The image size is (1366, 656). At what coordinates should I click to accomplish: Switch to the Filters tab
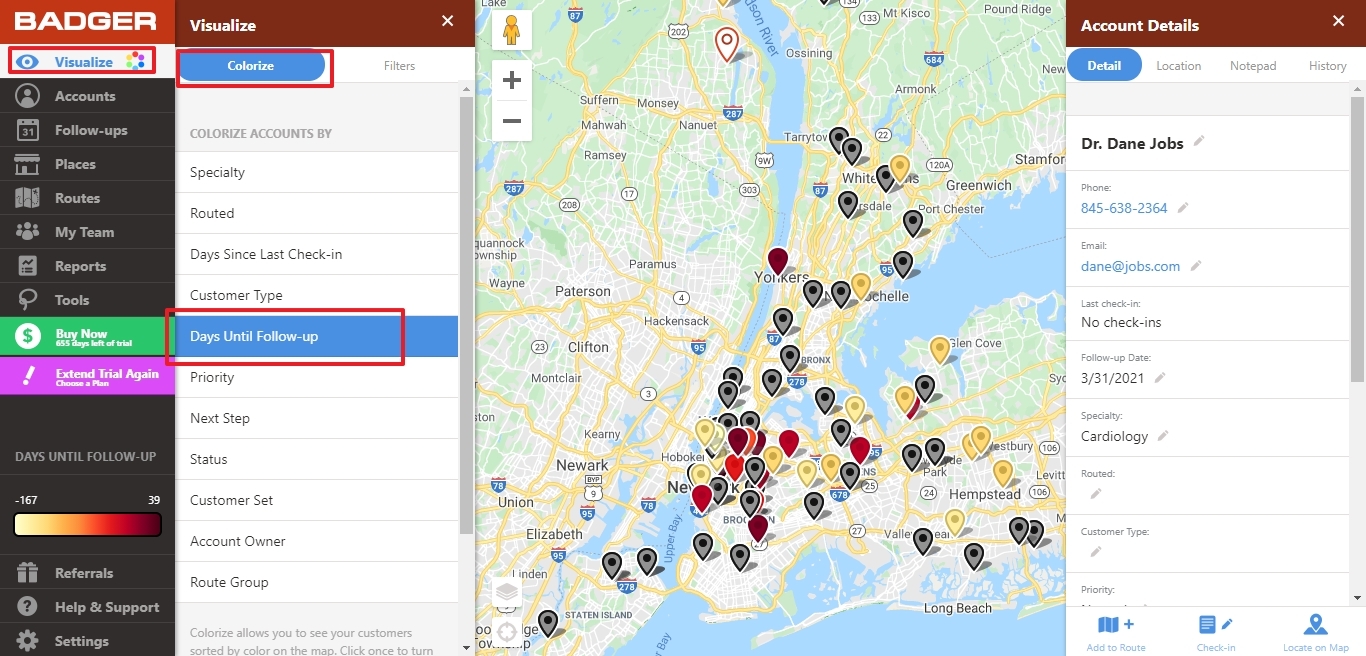click(x=399, y=65)
